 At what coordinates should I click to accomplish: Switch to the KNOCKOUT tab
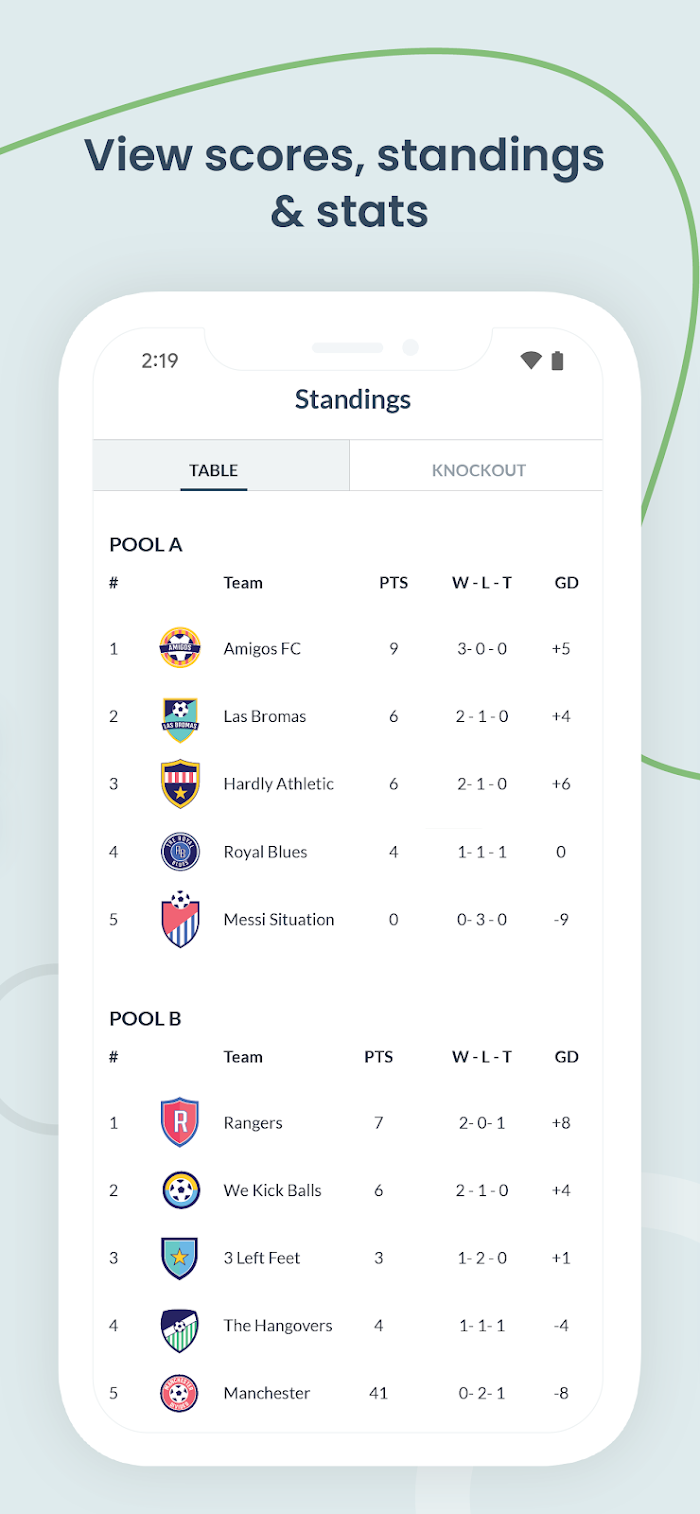click(478, 470)
